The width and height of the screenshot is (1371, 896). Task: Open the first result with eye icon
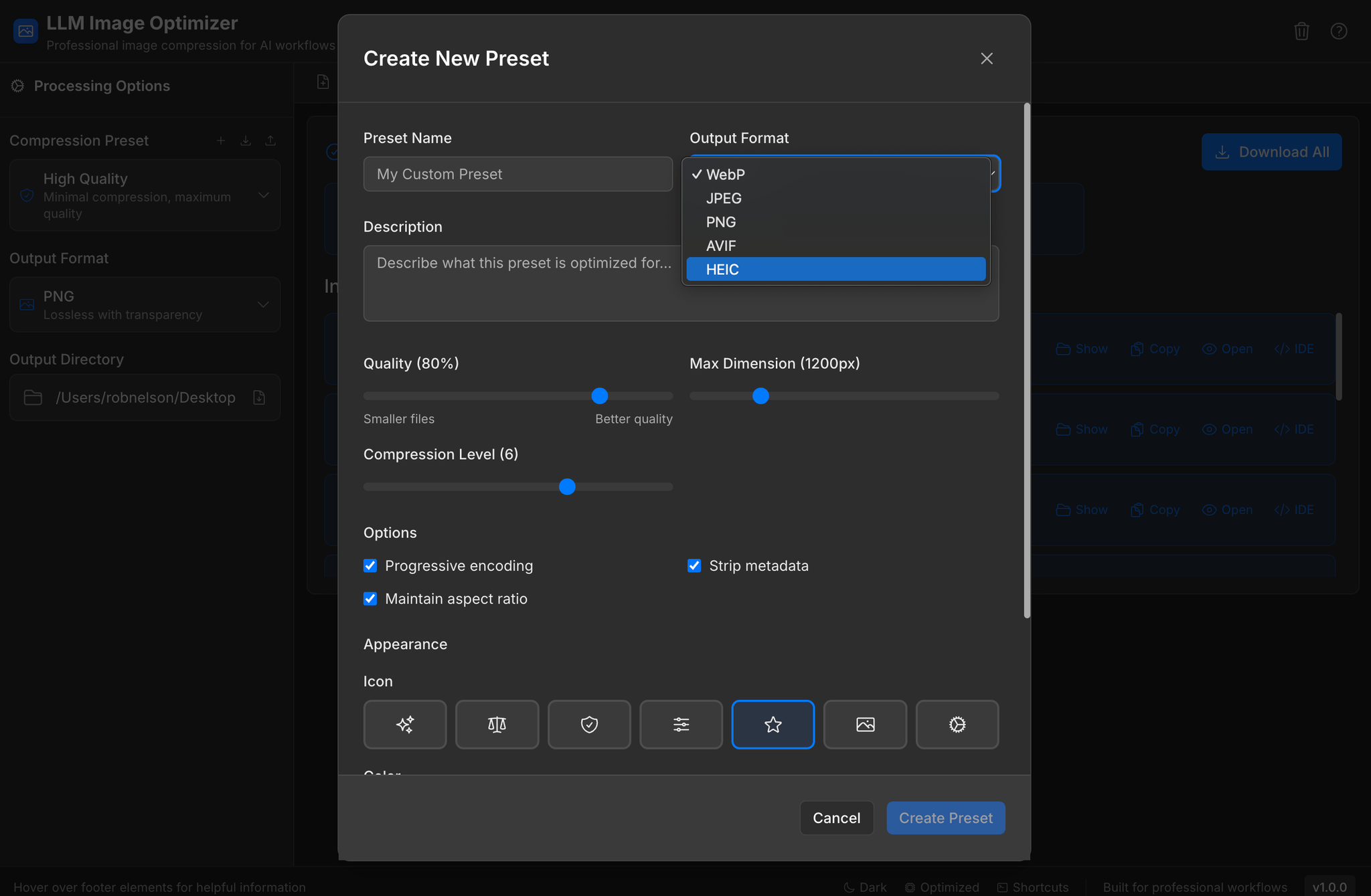pos(1227,349)
